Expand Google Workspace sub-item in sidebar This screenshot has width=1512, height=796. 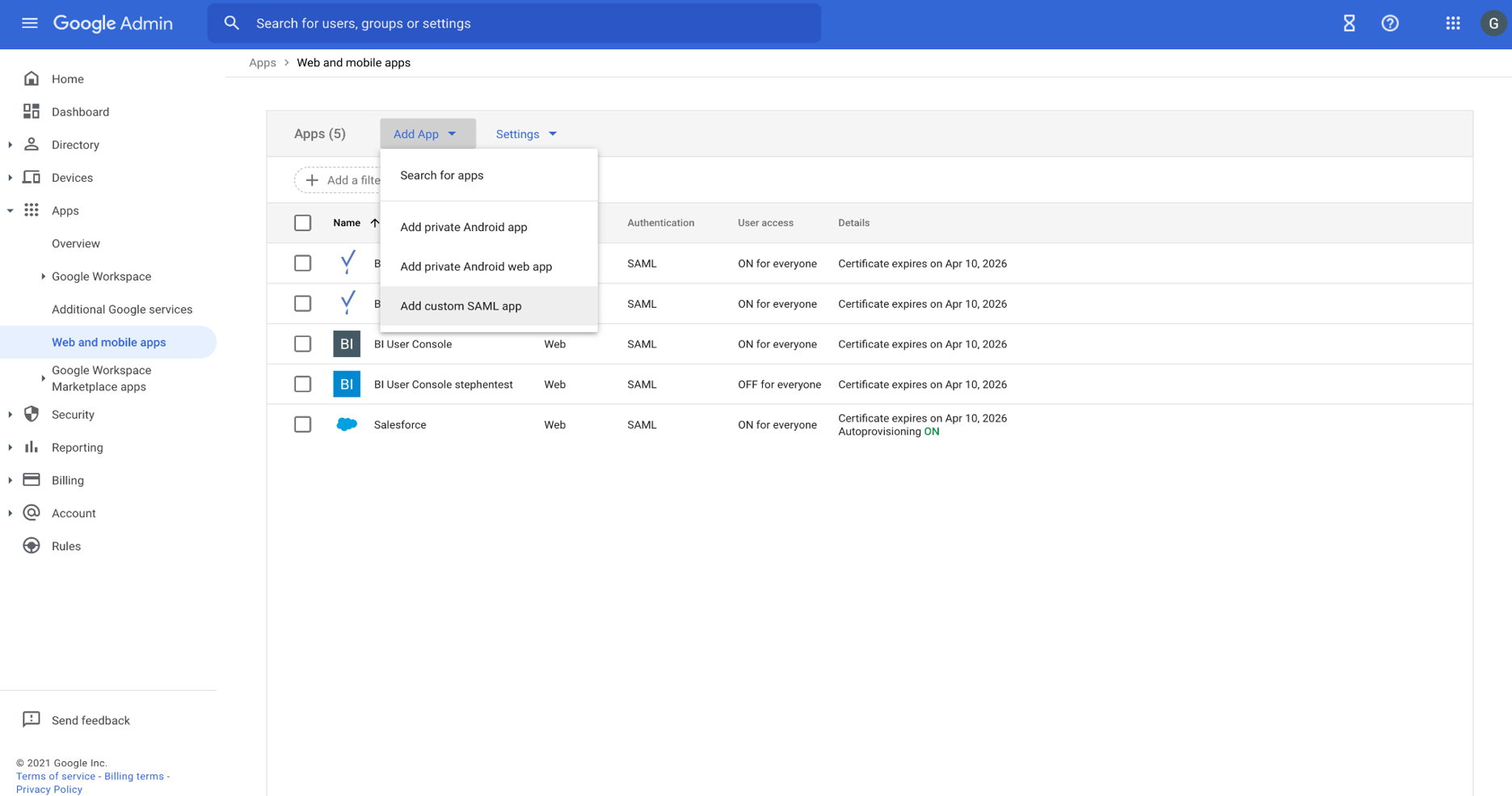(43, 276)
